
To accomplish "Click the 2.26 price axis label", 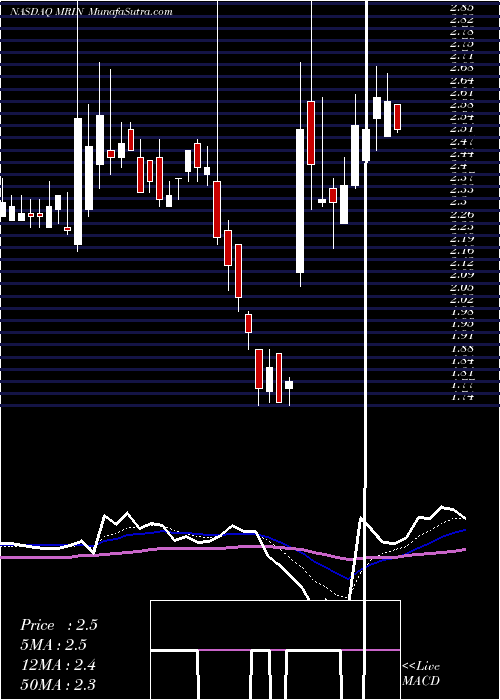I will tap(462, 214).
